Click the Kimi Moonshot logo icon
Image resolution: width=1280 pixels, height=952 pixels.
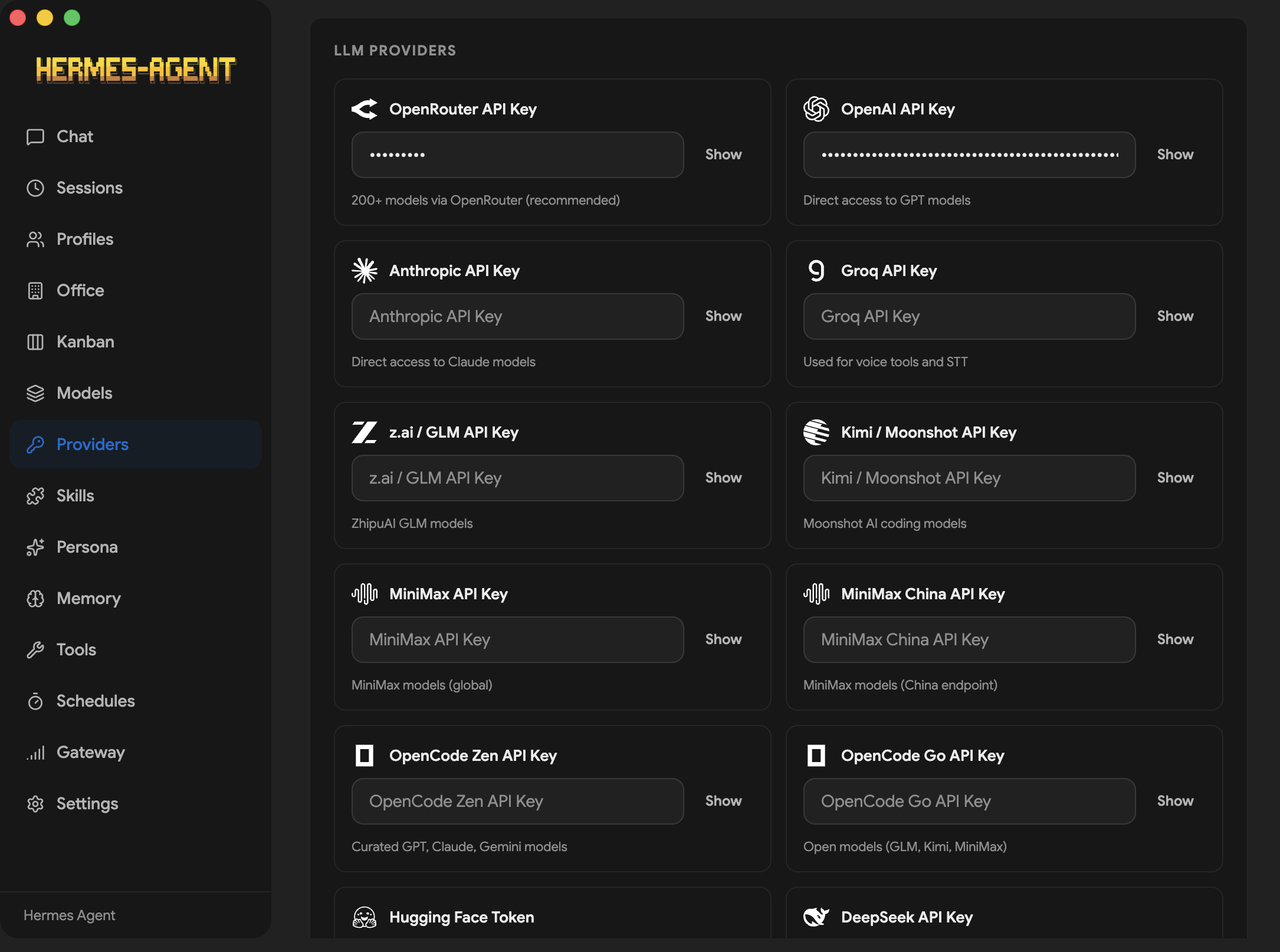pos(816,432)
